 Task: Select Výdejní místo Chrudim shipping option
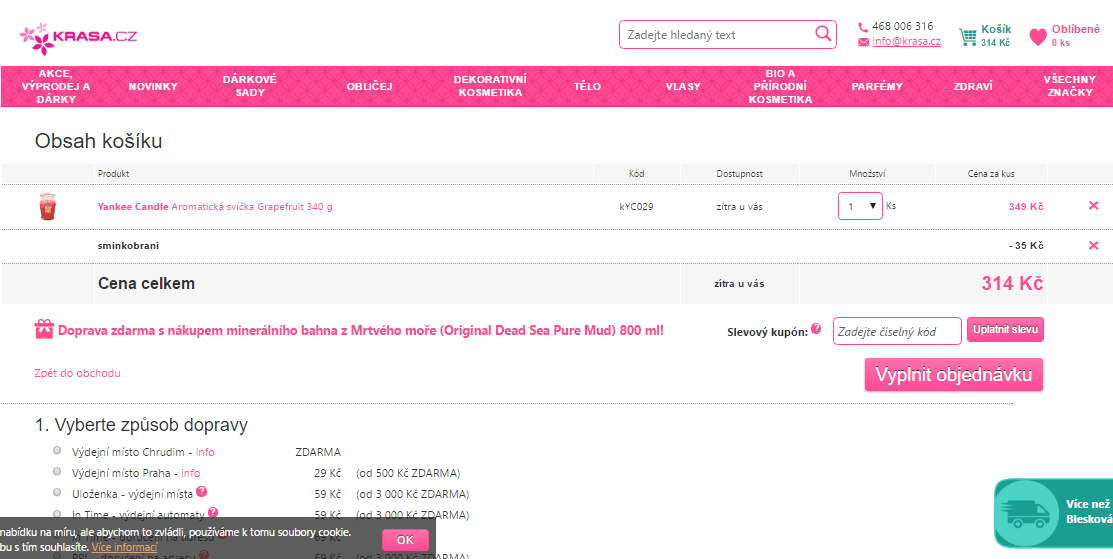(57, 451)
